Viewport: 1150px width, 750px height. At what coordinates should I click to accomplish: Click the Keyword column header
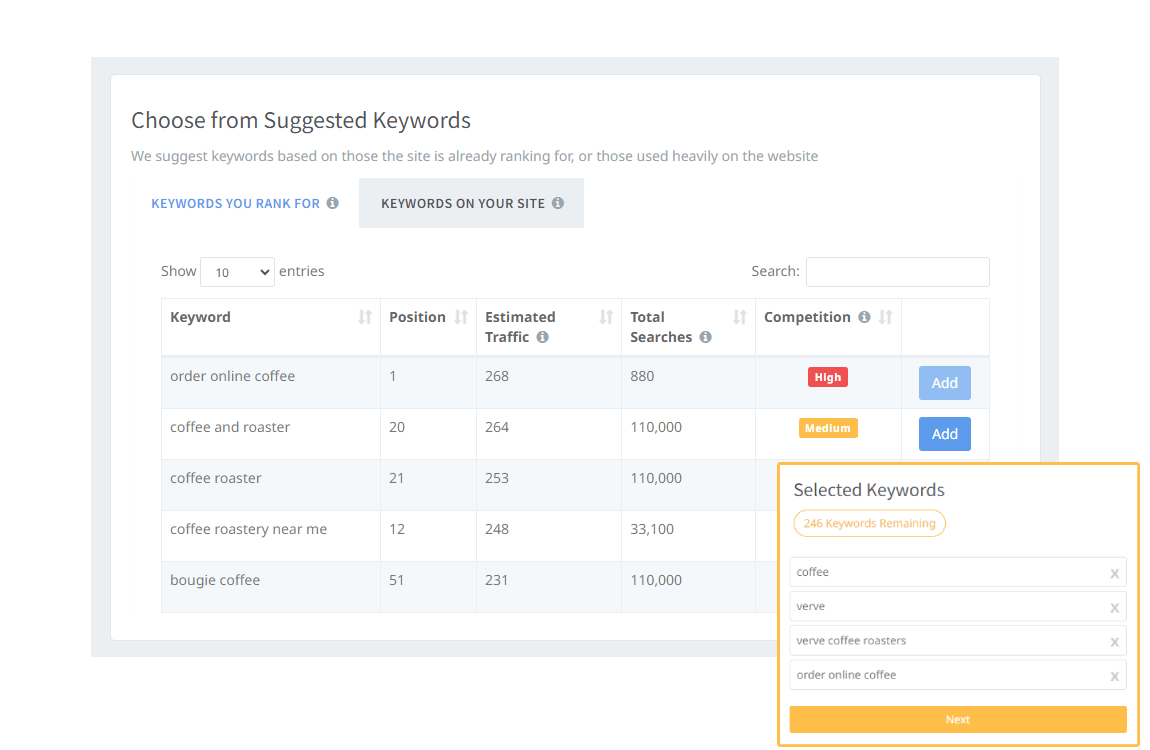click(271, 327)
